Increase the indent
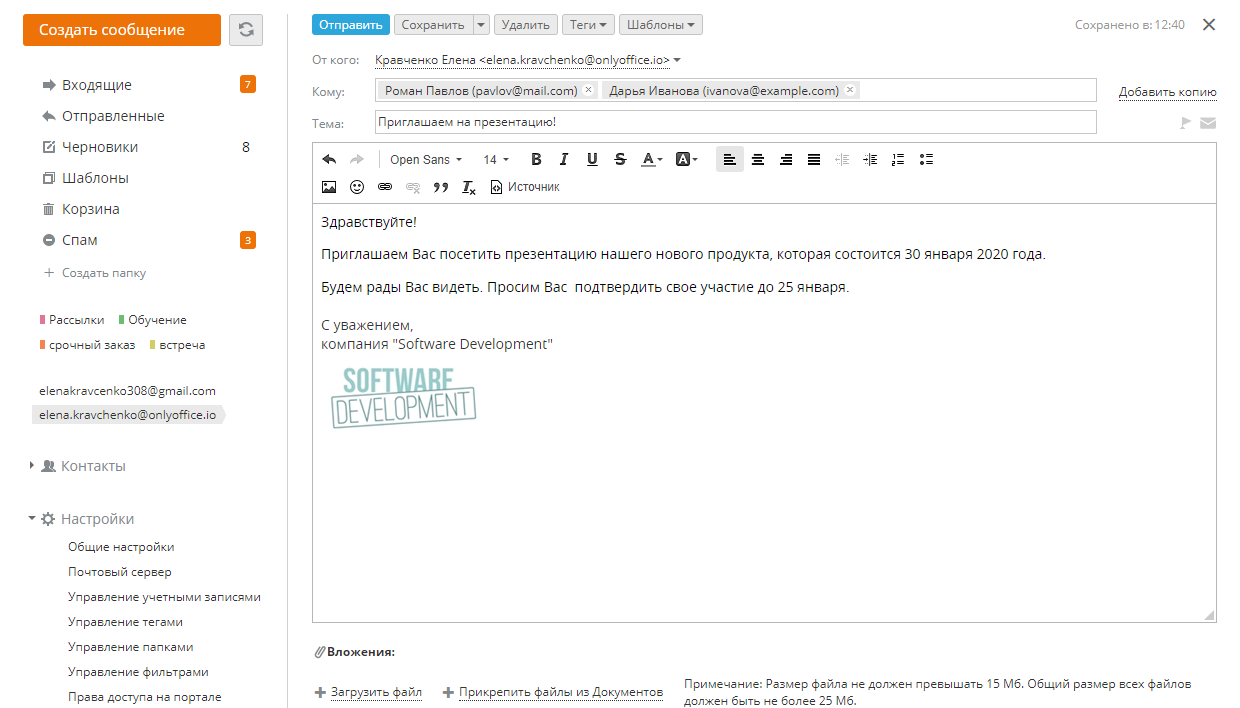This screenshot has width=1240, height=708. pos(870,159)
